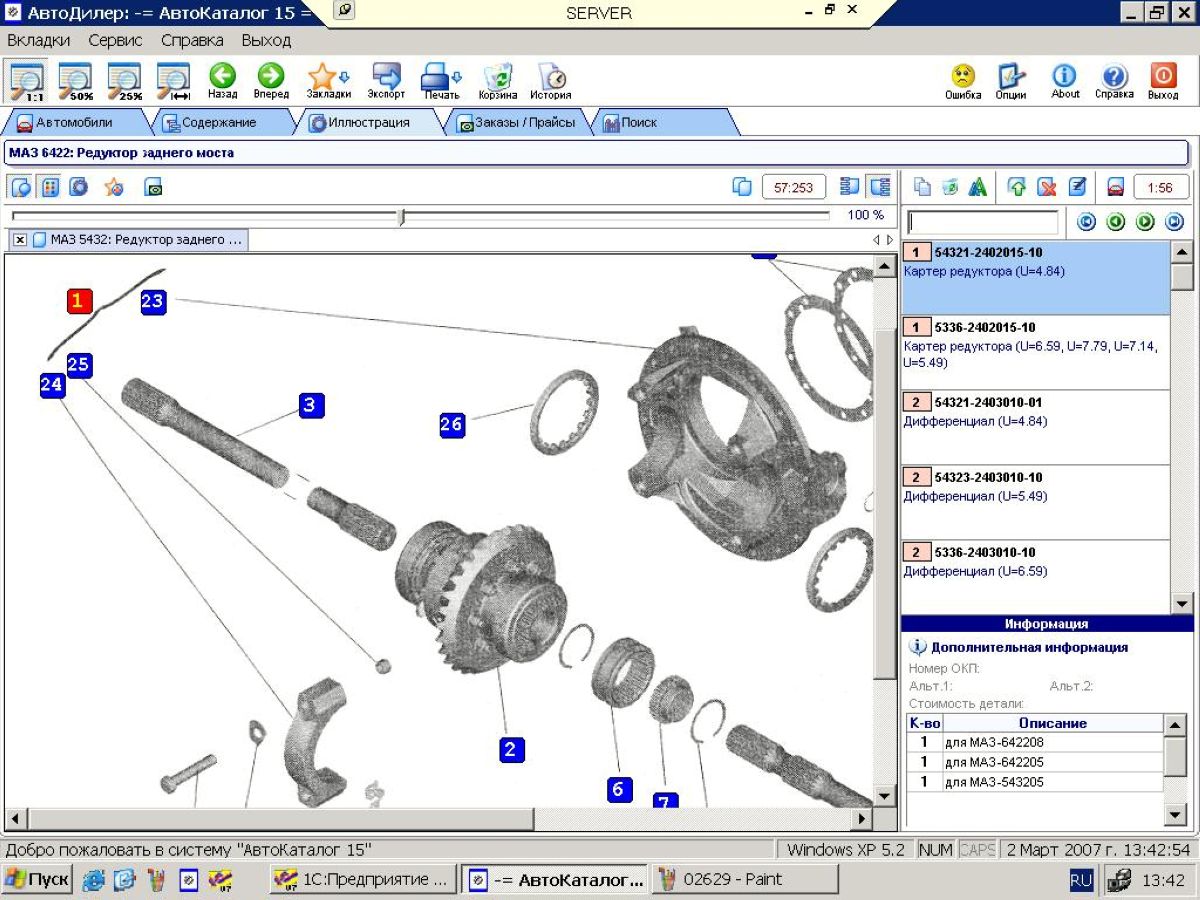Go to next part with green arrow
This screenshot has width=1200, height=900.
[x=1146, y=222]
